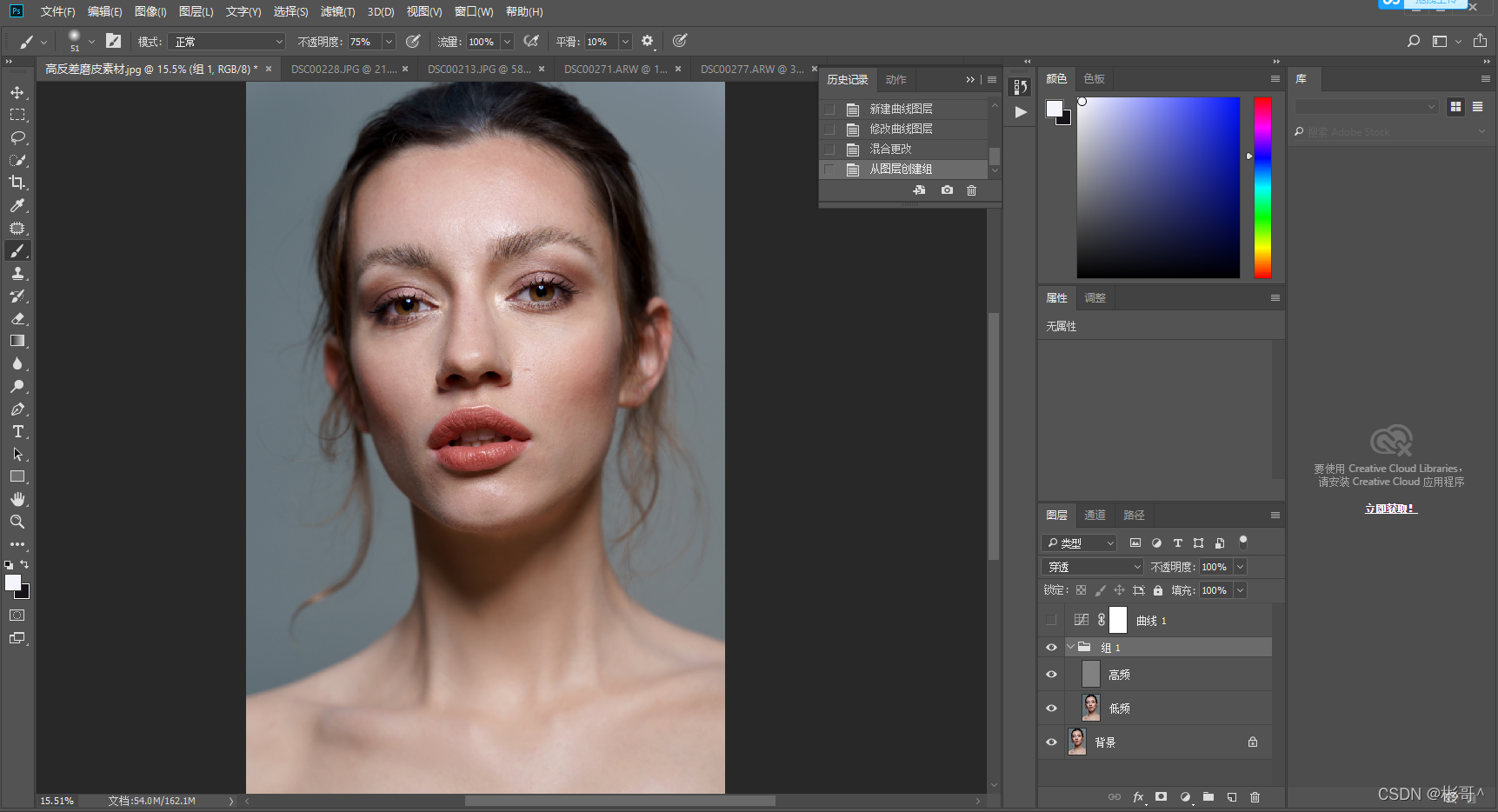Click the vertical hue spectrum slider
Screen dimensions: 1498x812
1262,187
